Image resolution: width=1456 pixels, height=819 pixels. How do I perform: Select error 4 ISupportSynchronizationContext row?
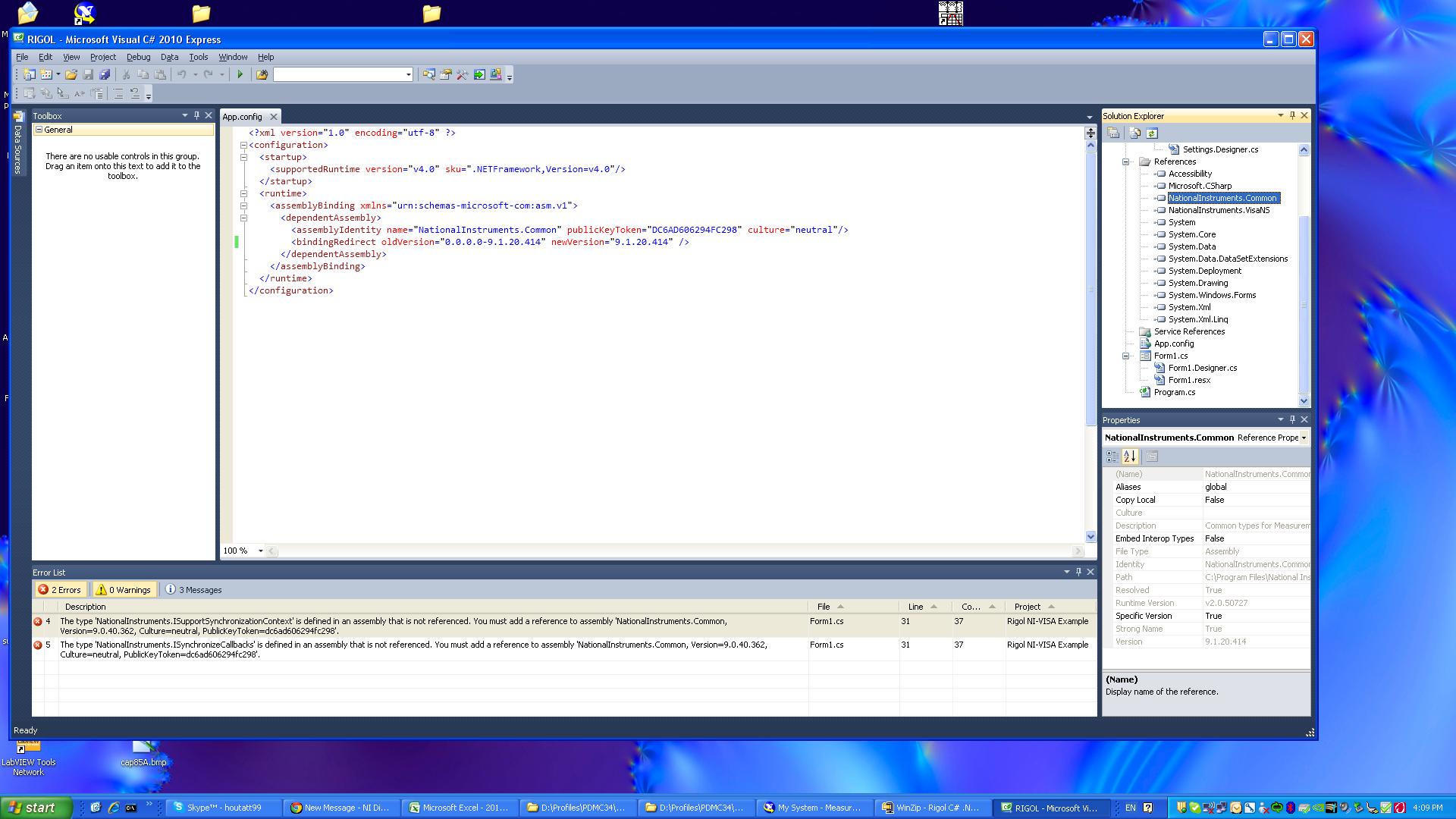click(564, 626)
